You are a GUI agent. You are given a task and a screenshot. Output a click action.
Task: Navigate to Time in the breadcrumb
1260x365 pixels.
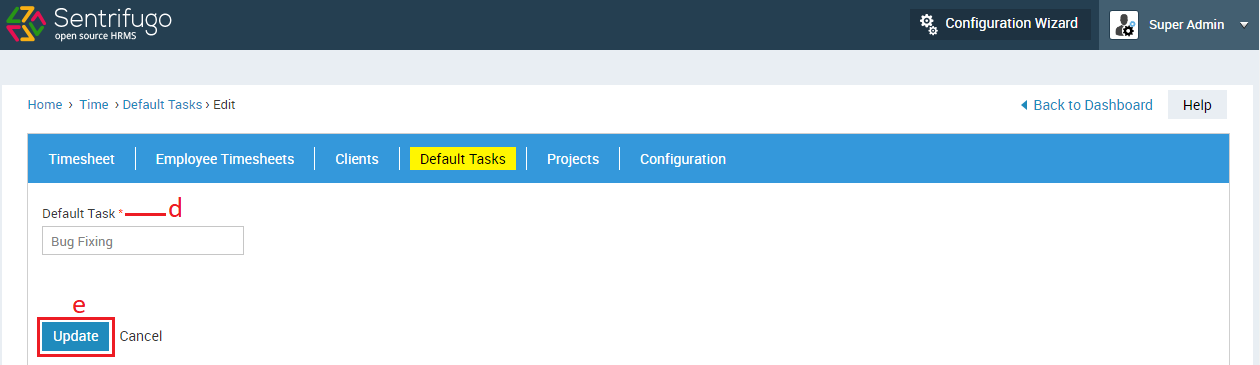click(94, 104)
